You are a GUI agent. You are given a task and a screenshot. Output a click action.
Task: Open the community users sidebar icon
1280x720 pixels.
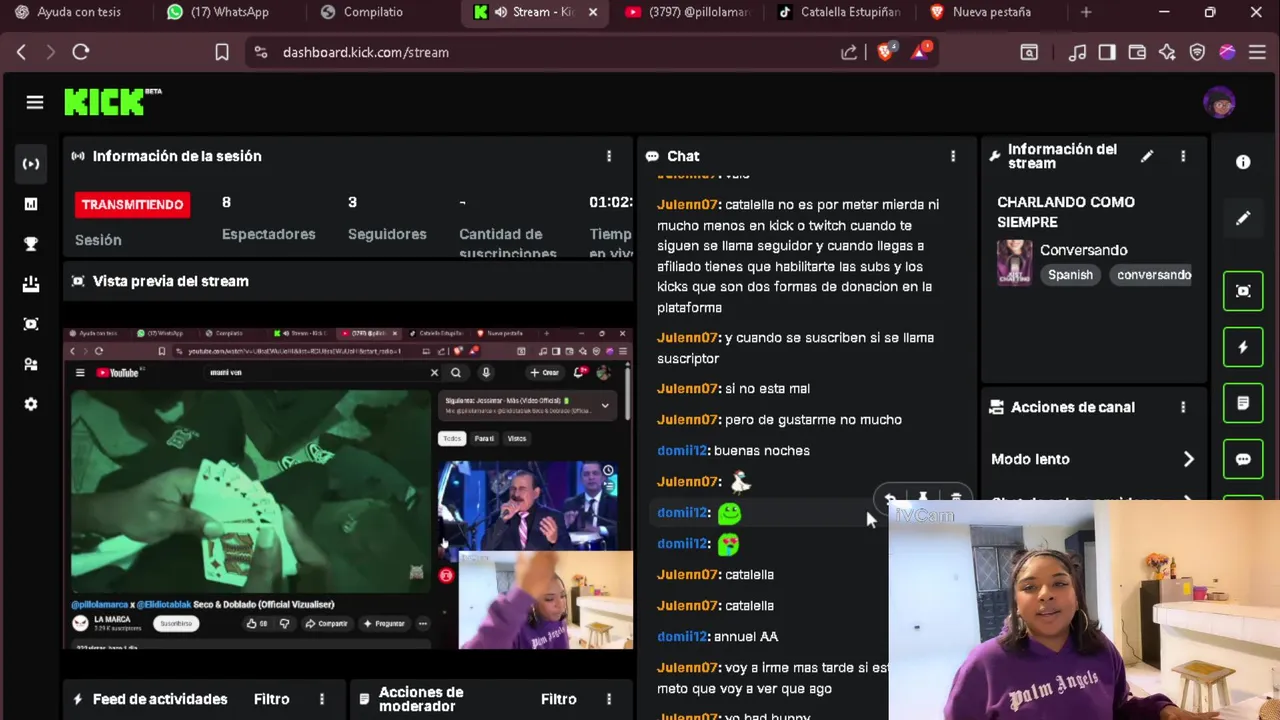coord(31,364)
